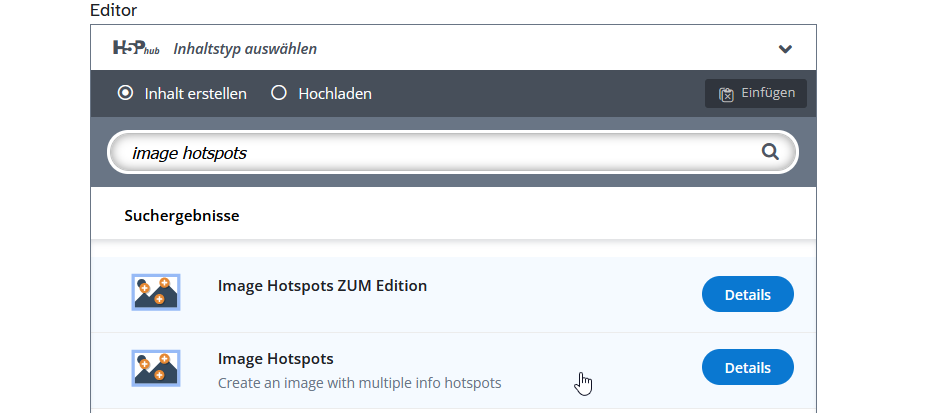Image resolution: width=949 pixels, height=413 pixels.
Task: Click the Image Hotspots ZUM Edition icon
Action: pyautogui.click(x=156, y=292)
